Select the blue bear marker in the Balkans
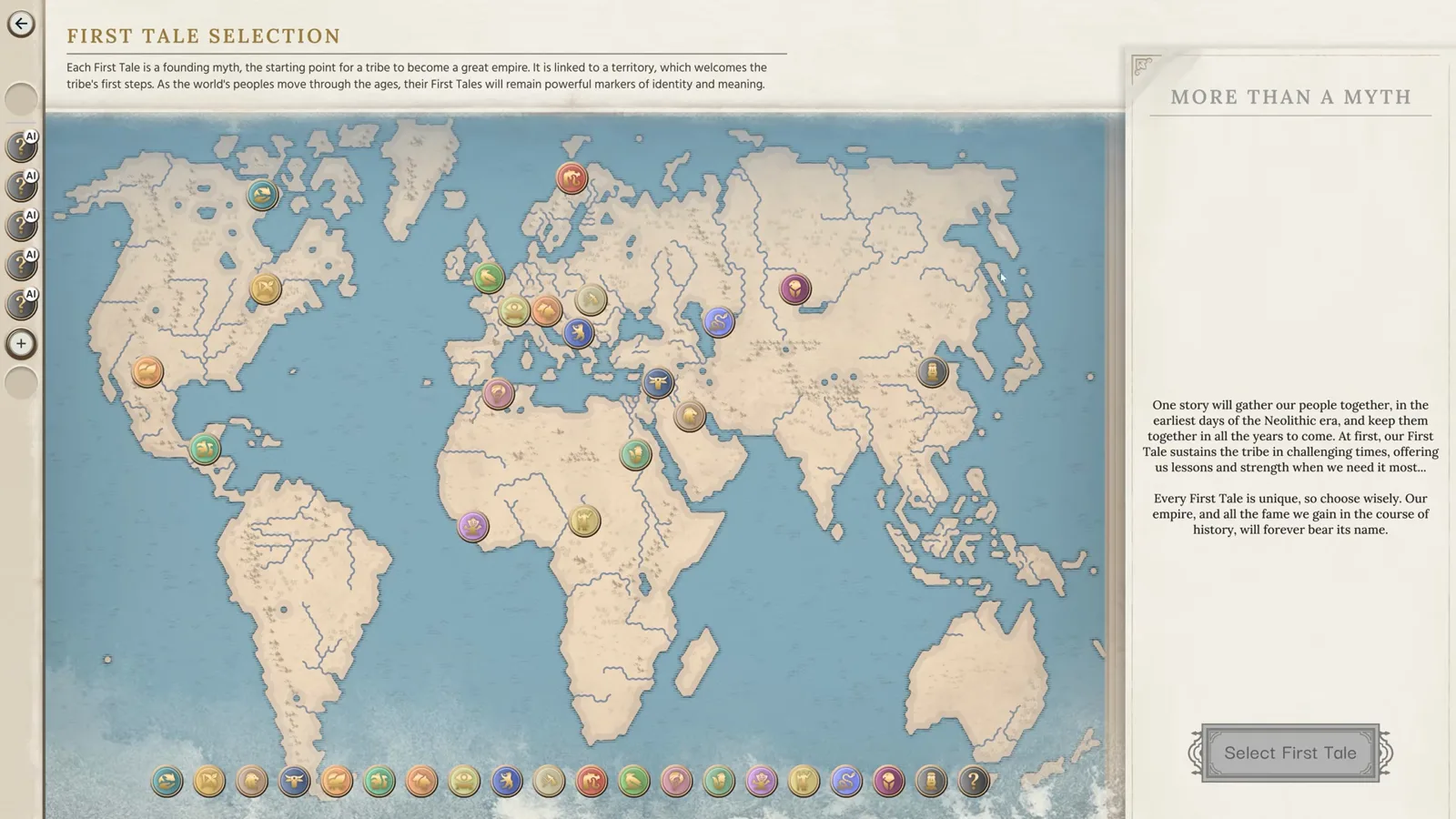Viewport: 1456px width, 819px height. tap(578, 333)
